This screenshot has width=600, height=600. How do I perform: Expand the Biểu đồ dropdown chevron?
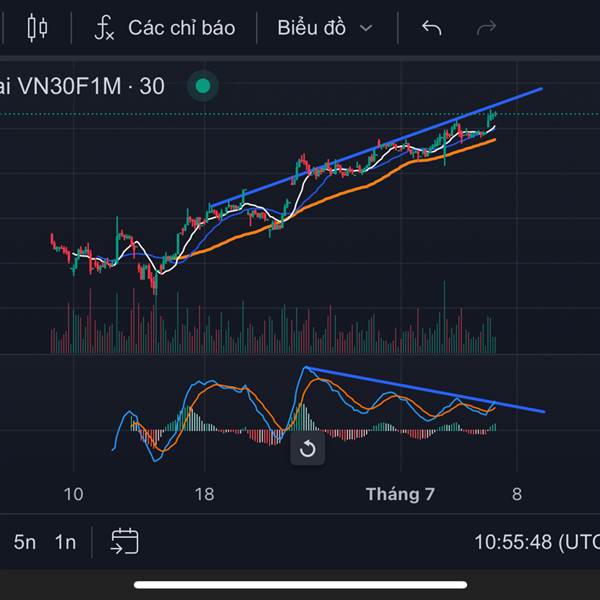[366, 28]
